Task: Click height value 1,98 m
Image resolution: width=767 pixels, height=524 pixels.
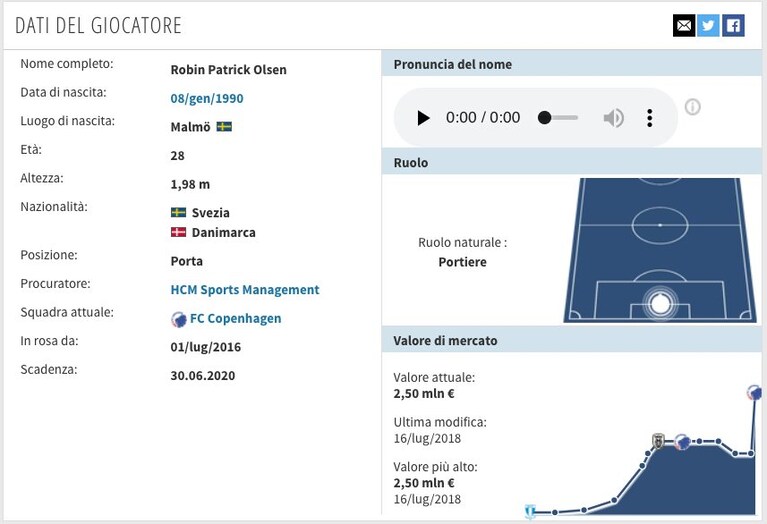Action: (x=190, y=184)
